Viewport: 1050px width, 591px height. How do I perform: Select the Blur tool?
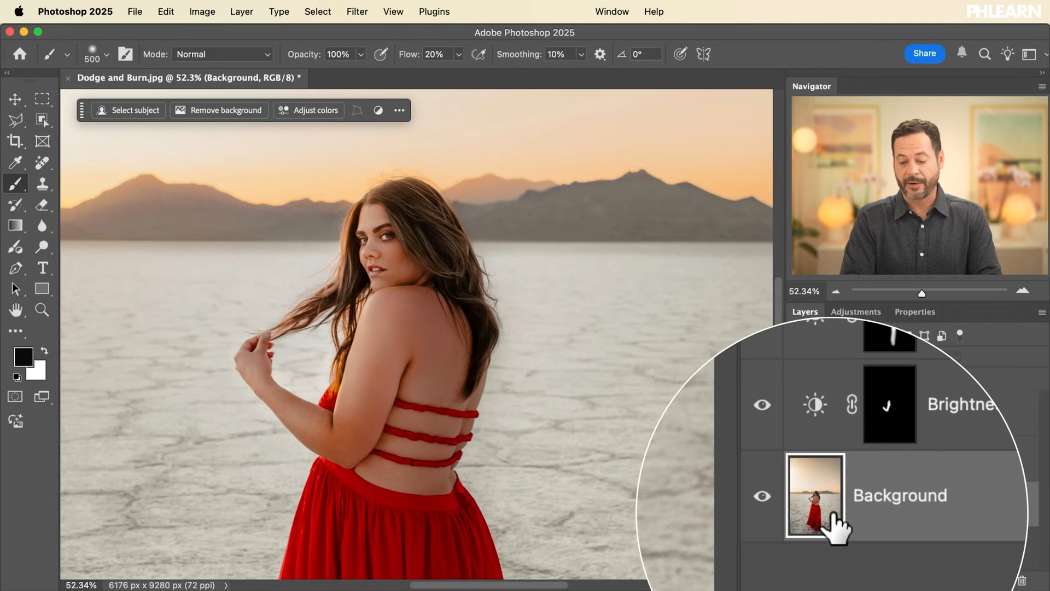pos(42,226)
